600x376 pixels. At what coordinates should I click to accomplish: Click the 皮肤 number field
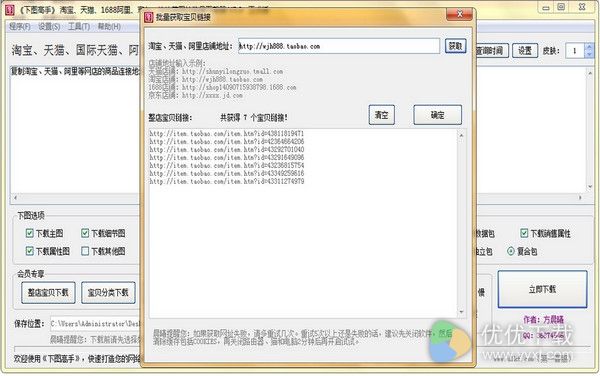[x=575, y=50]
